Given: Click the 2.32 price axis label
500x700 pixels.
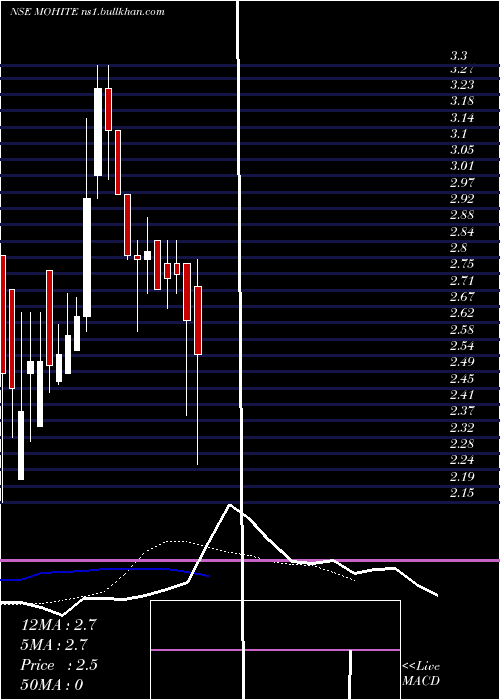Looking at the screenshot, I should pyautogui.click(x=462, y=428).
